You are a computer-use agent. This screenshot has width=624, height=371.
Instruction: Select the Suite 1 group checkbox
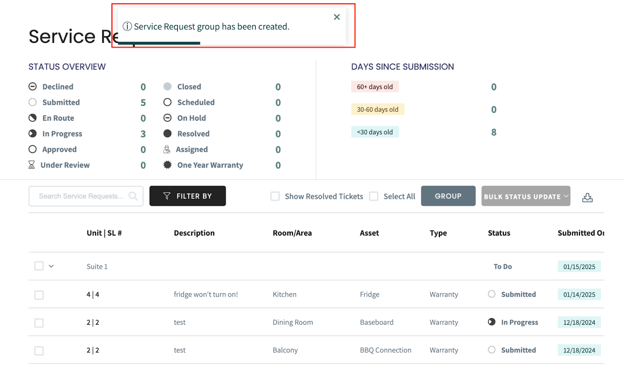coord(39,266)
